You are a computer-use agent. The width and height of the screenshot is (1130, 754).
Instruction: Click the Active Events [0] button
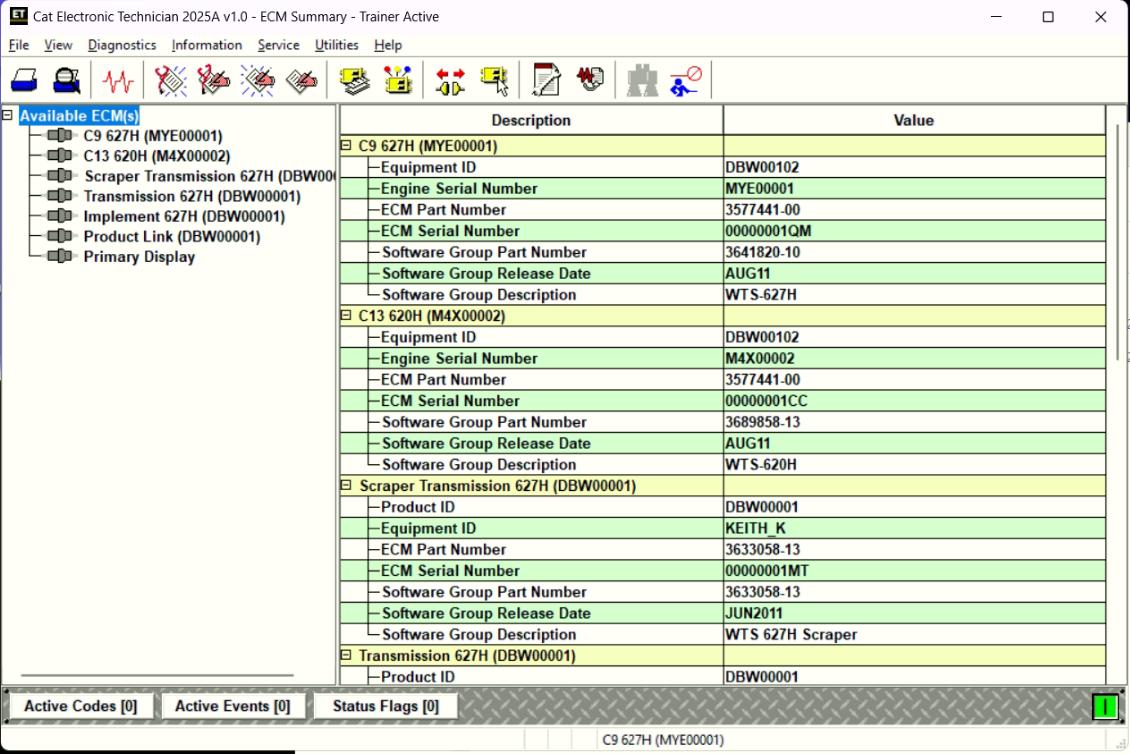[x=233, y=706]
